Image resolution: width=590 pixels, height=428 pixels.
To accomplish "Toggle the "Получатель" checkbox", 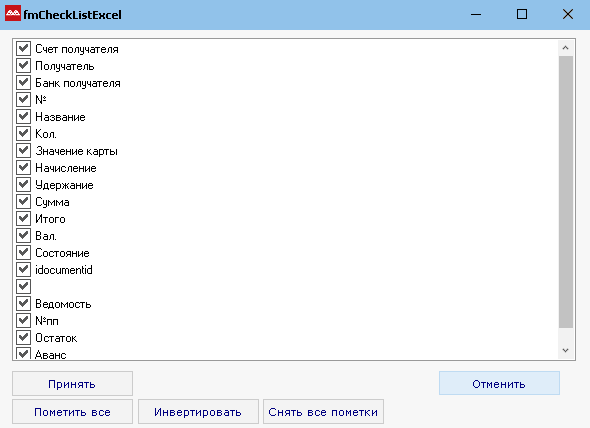I will 23,65.
